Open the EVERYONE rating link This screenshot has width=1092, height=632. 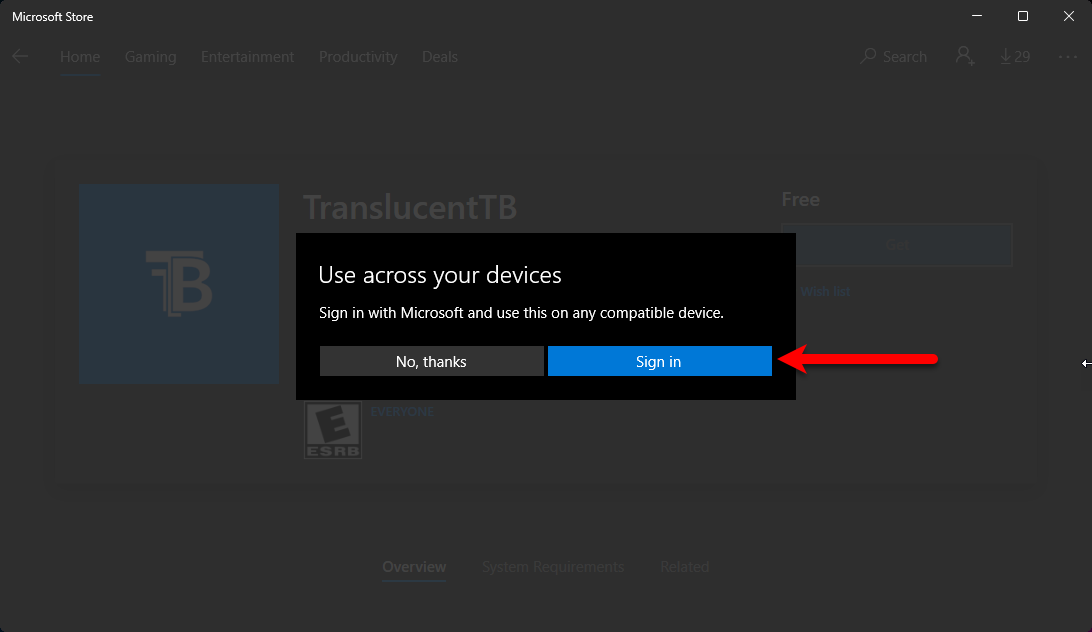[x=402, y=412]
